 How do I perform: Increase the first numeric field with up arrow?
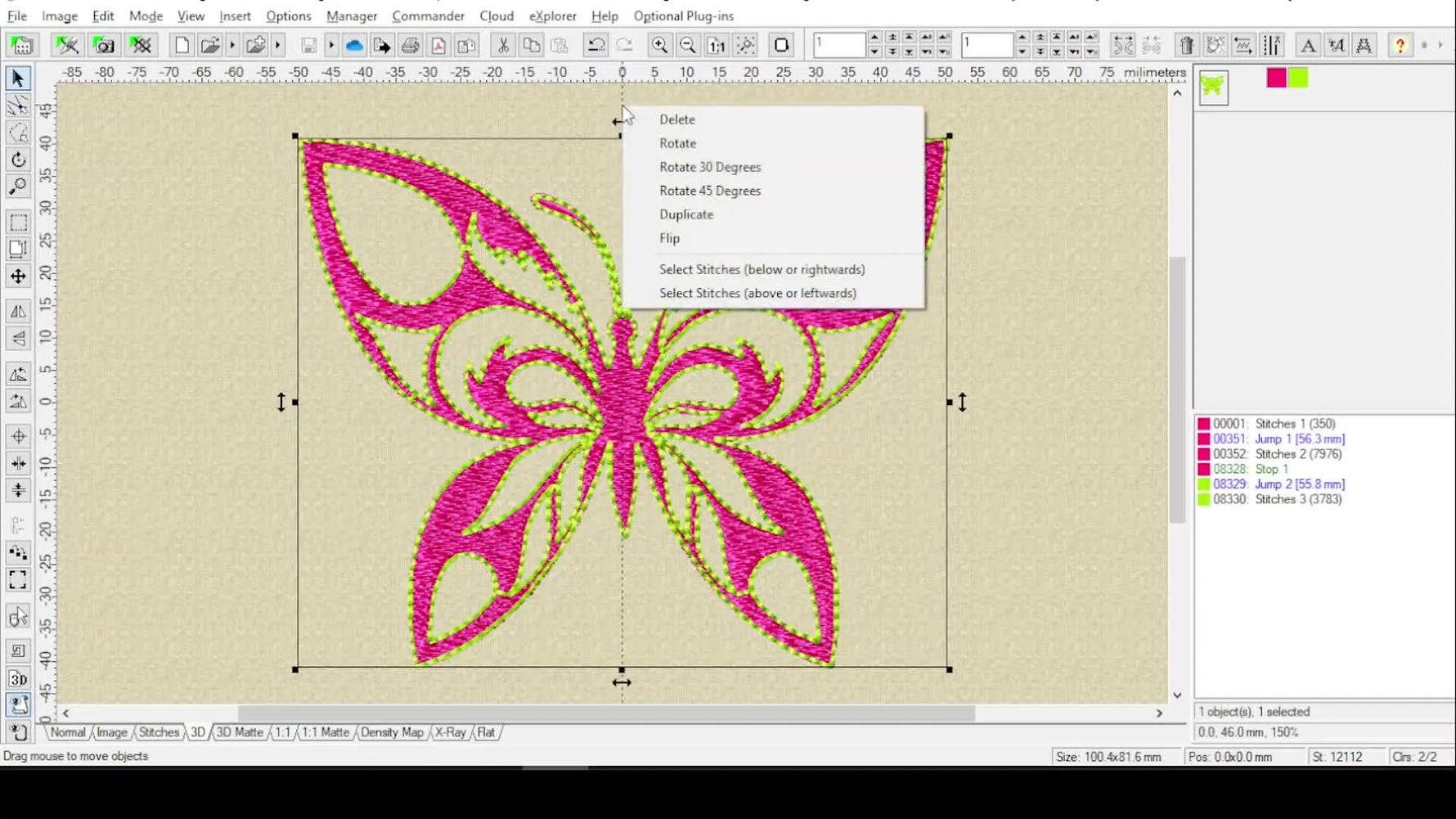(874, 38)
